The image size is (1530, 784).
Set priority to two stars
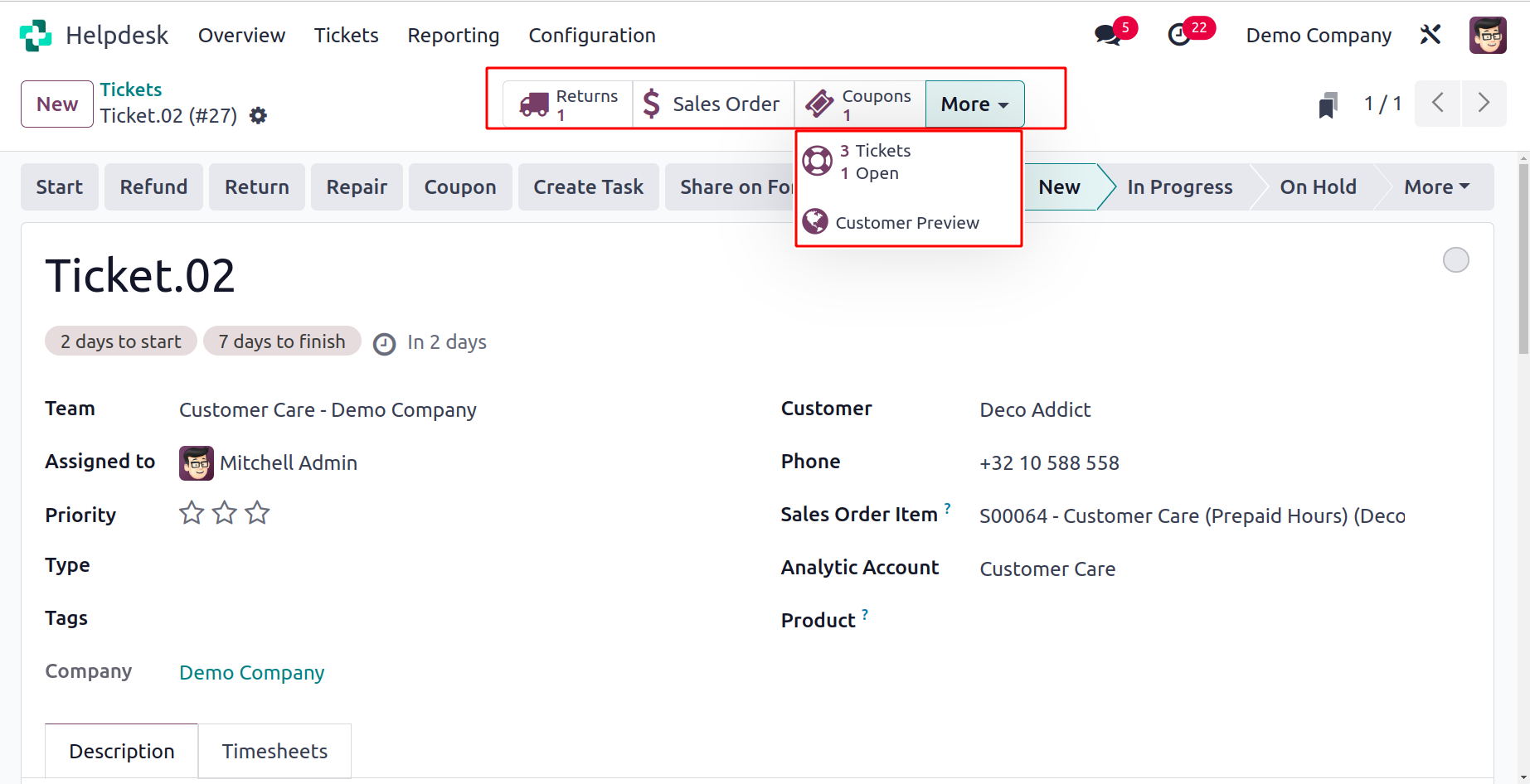pos(225,513)
